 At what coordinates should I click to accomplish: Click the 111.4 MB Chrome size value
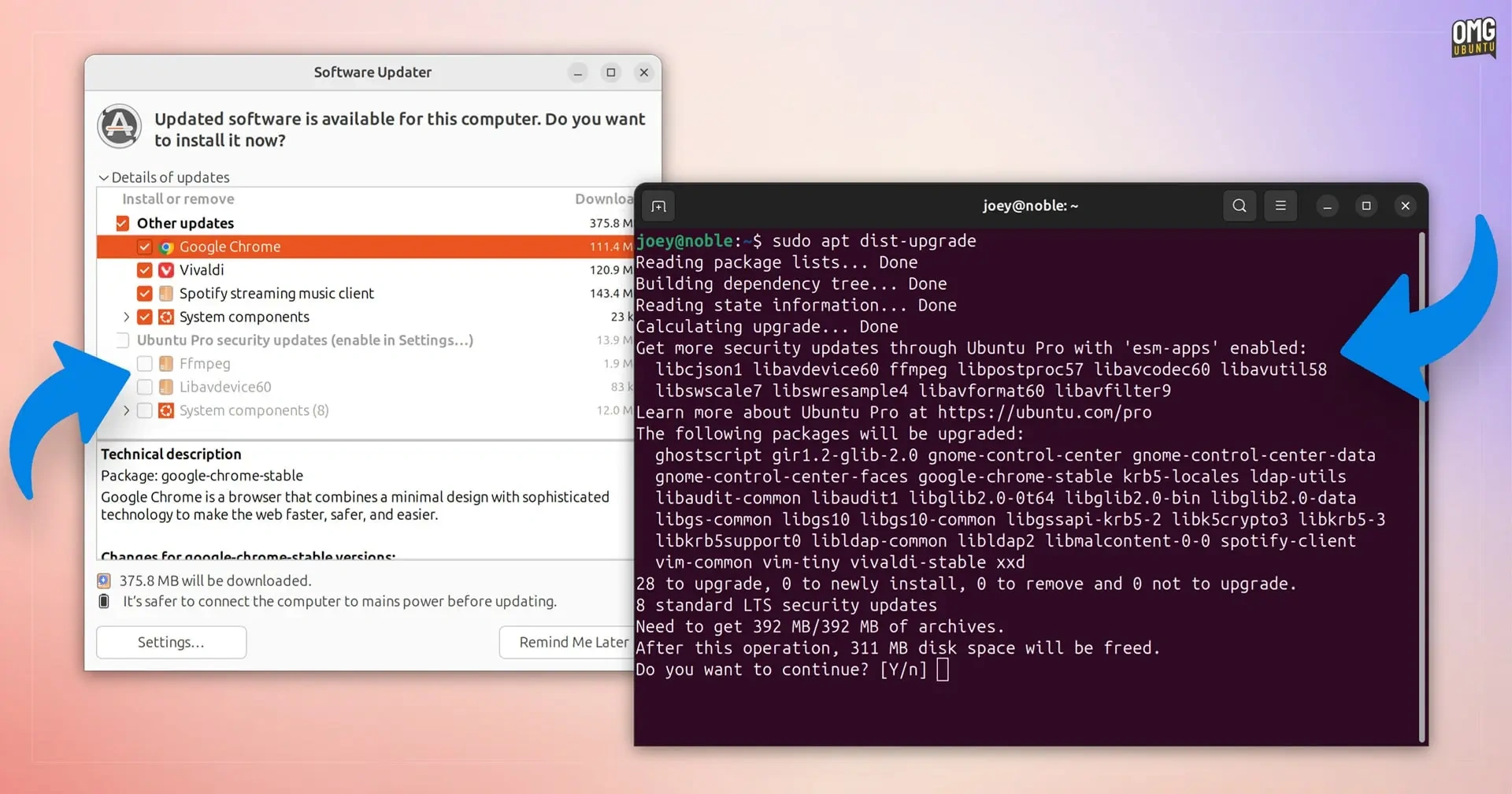coord(611,247)
